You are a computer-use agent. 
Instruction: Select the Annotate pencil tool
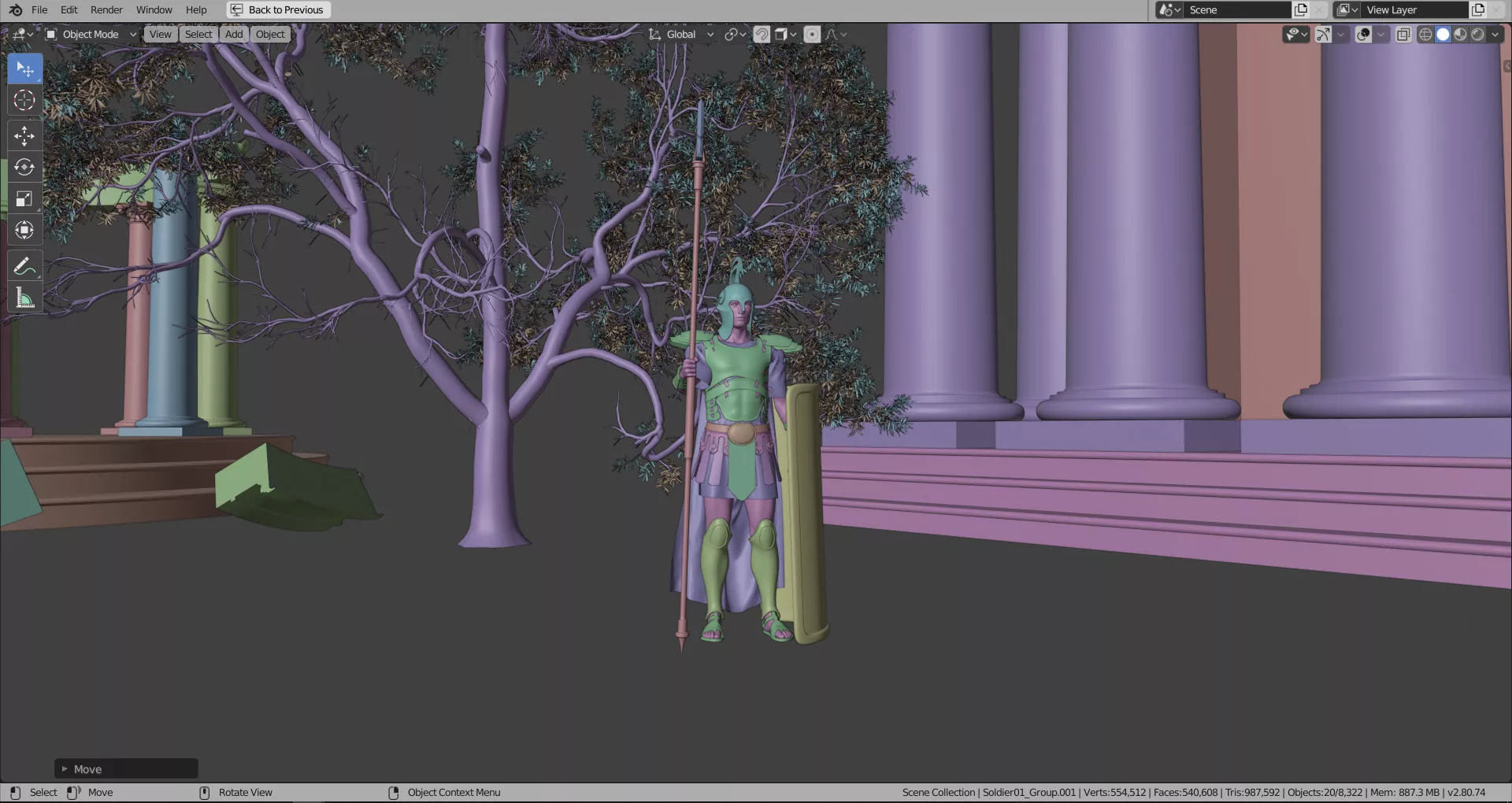24,267
